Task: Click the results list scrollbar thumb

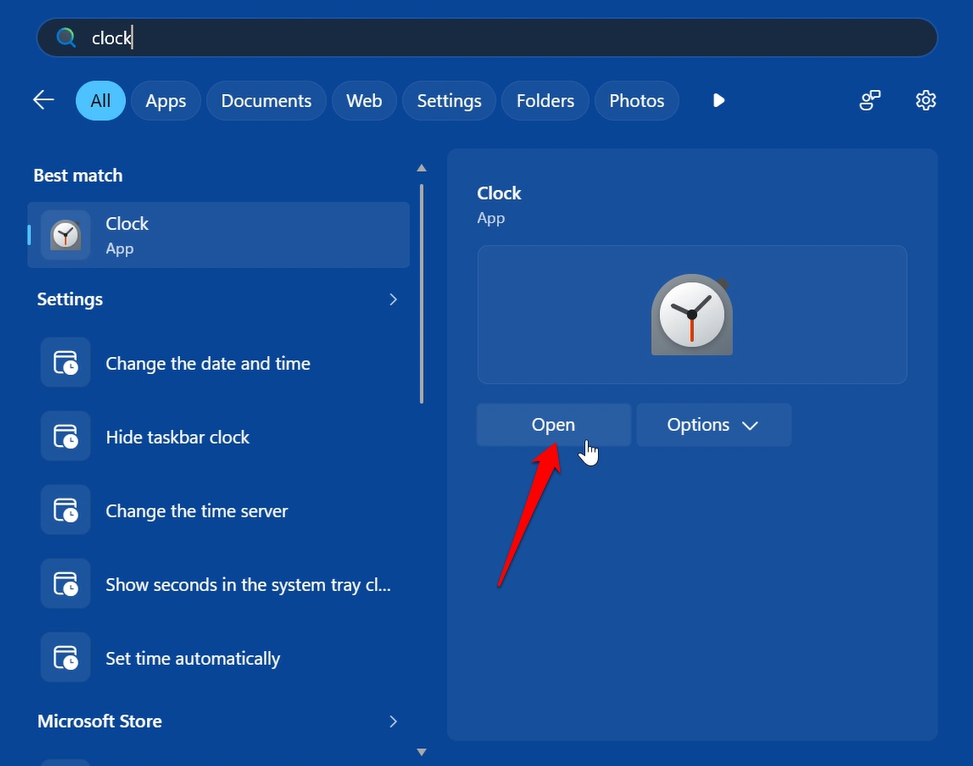Action: (421, 294)
